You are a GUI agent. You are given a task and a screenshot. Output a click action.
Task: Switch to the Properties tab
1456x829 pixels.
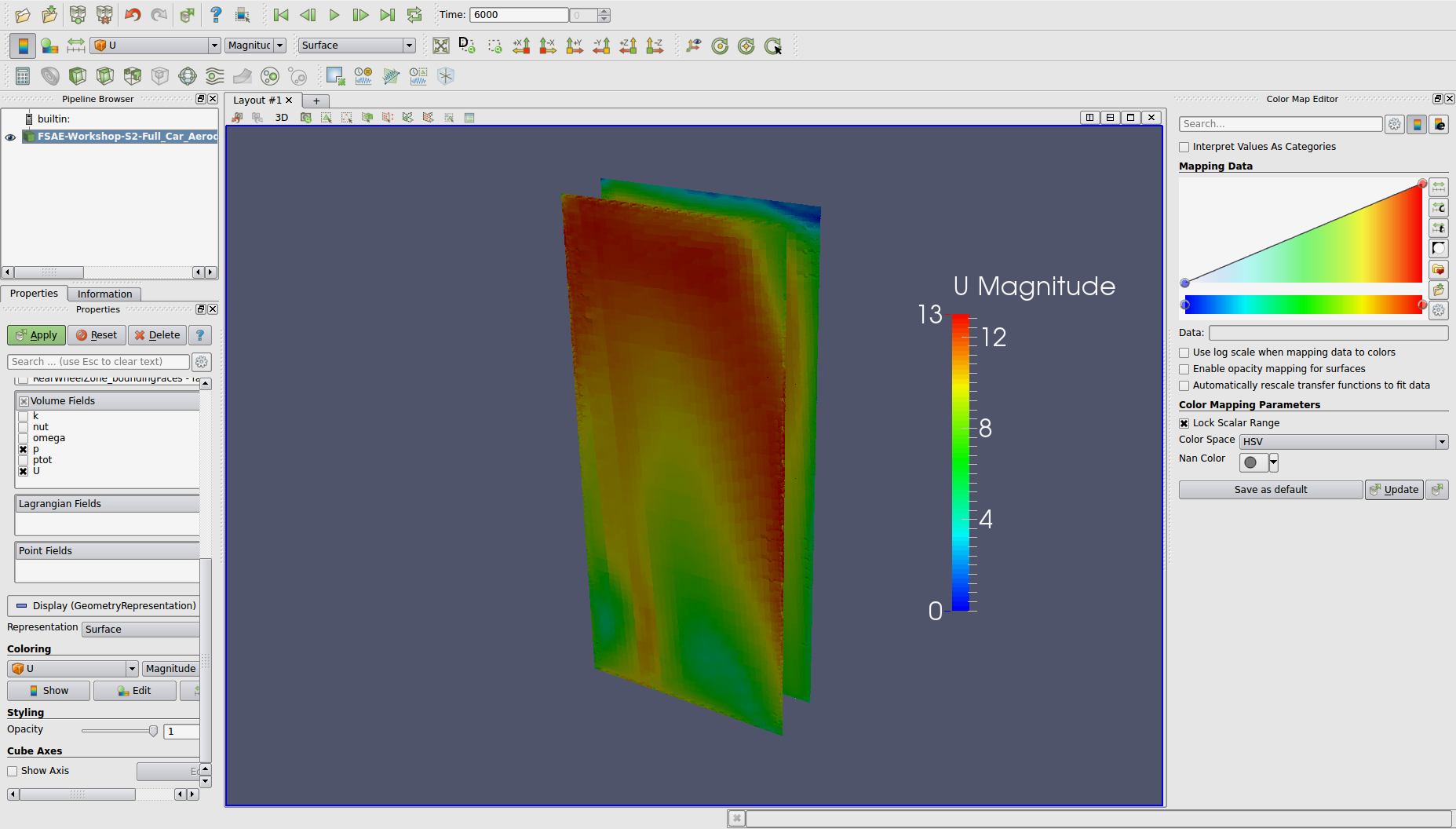(x=34, y=294)
